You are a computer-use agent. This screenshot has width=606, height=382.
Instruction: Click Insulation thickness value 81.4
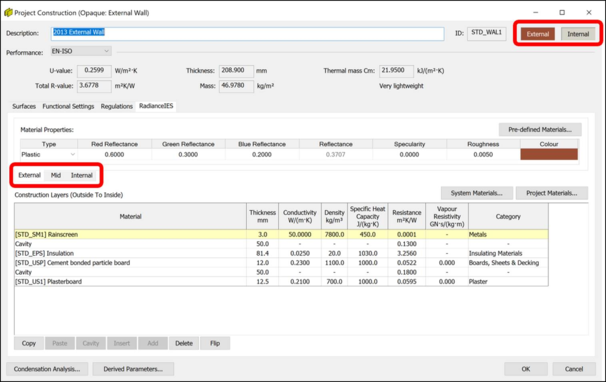[262, 253]
